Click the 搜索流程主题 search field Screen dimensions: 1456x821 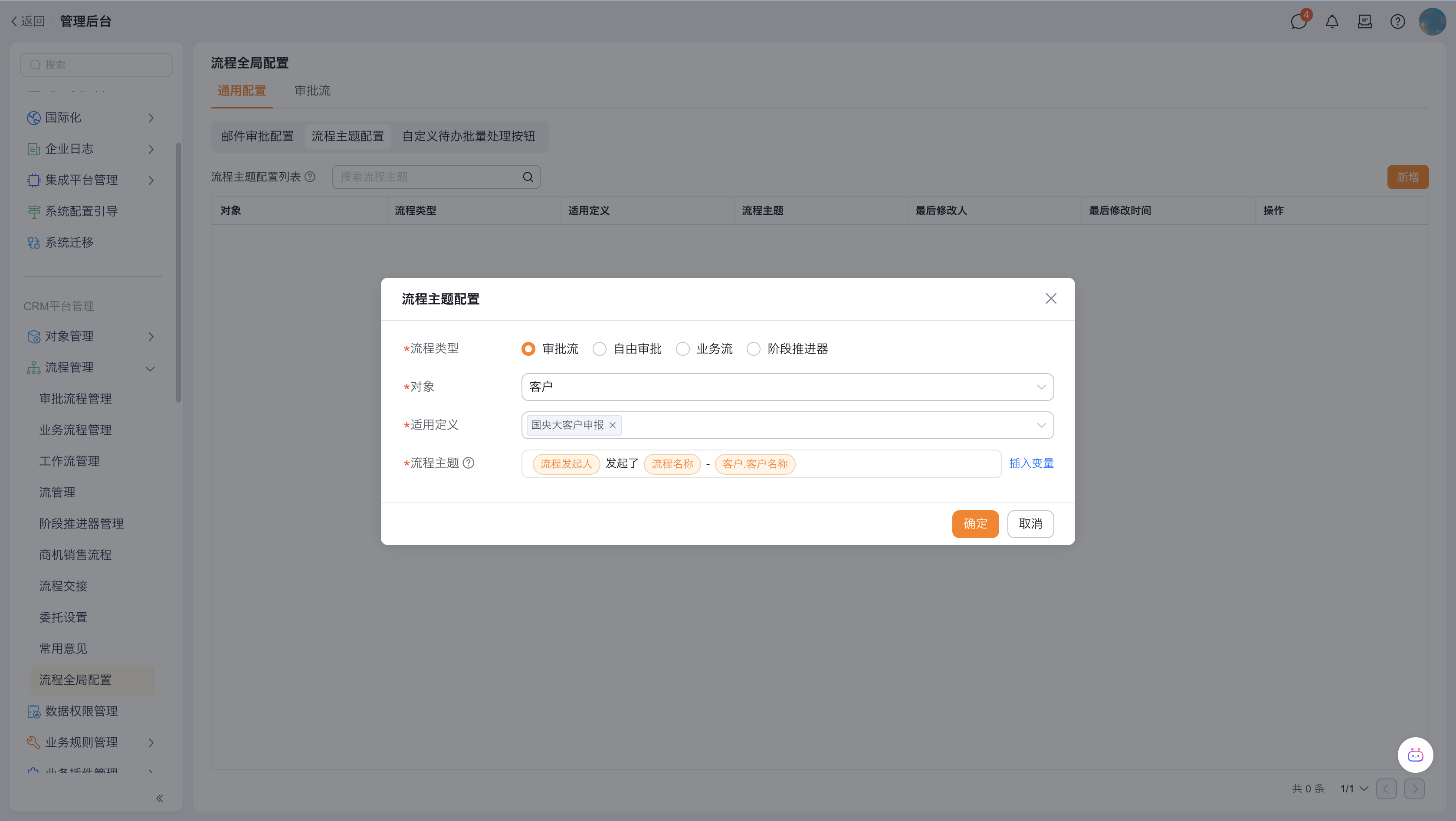(430, 177)
